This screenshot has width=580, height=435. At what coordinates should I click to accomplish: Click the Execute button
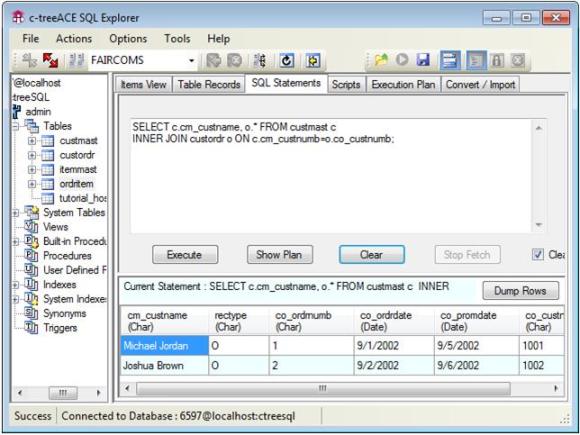(185, 254)
